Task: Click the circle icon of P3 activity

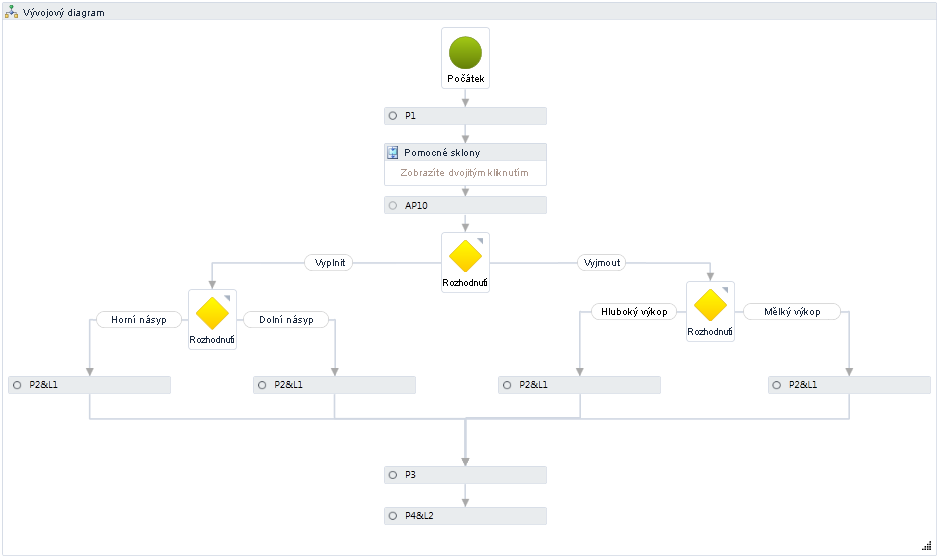Action: (x=393, y=475)
